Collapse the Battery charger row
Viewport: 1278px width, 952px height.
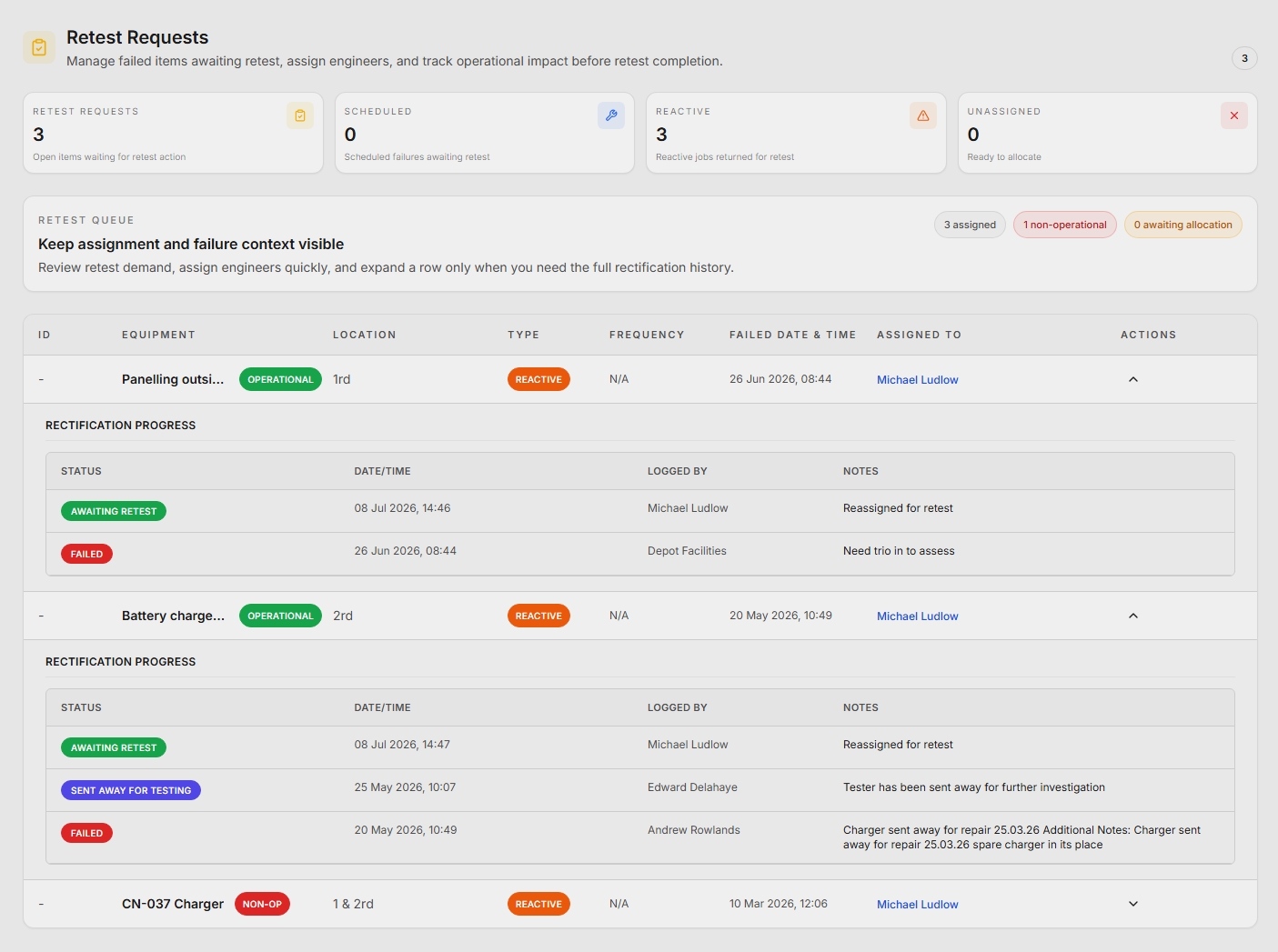pyautogui.click(x=1133, y=616)
